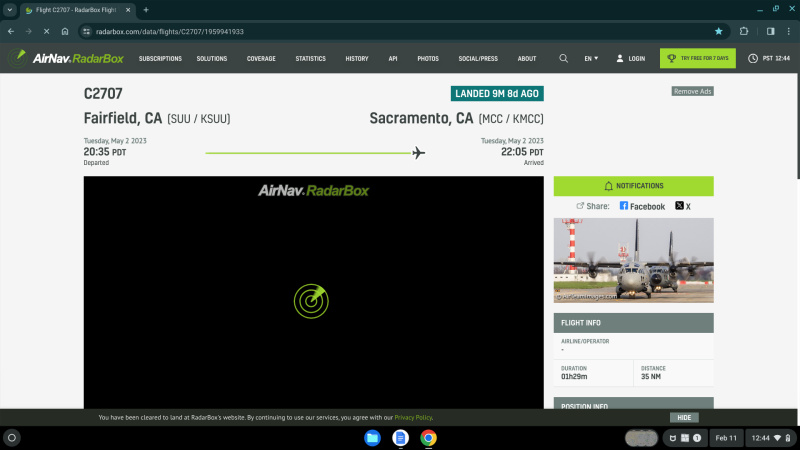Click the 01h29m duration value
Screen dimensions: 800x450
pyautogui.click(x=574, y=377)
